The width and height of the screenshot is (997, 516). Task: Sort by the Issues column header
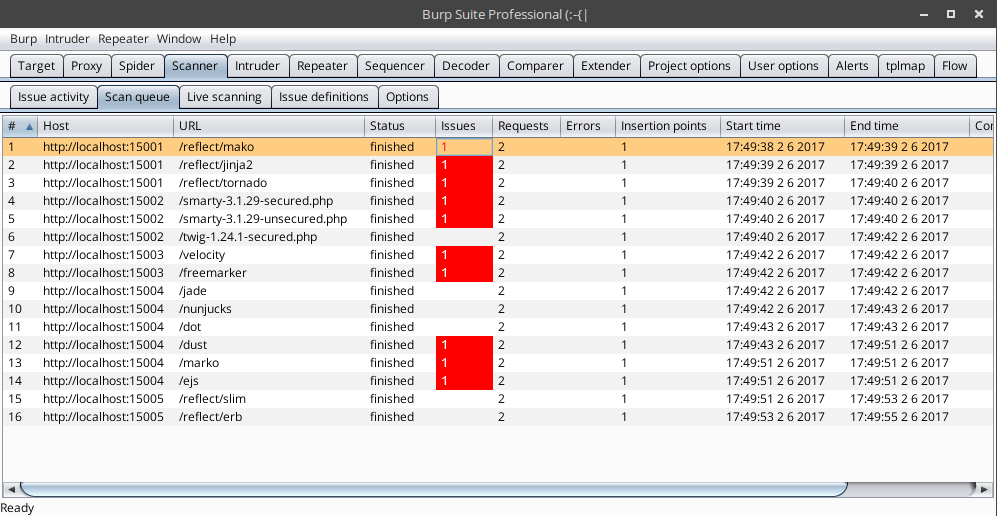tap(463, 126)
